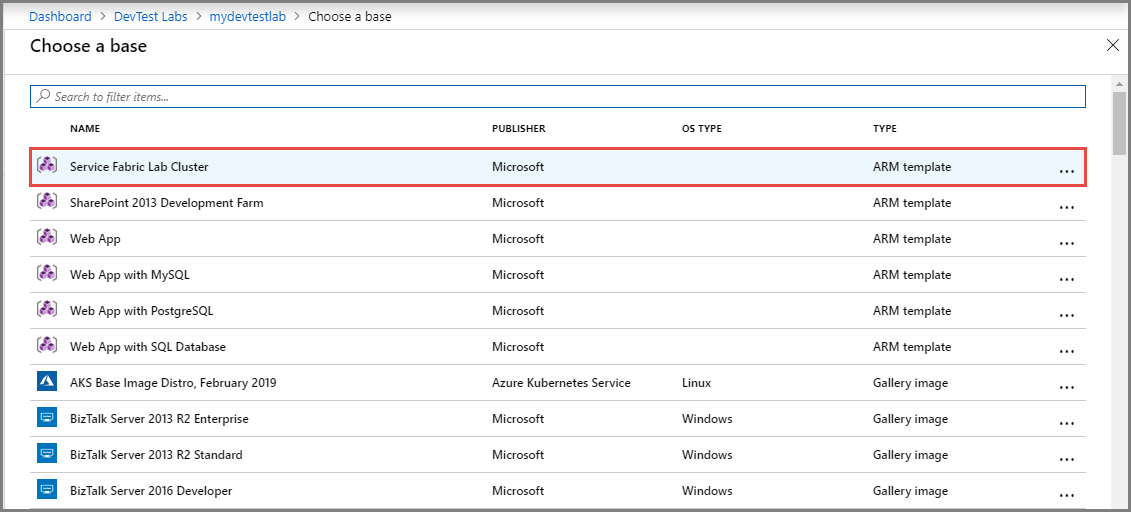Close the Choose a base blade
Screen dimensions: 1131x512
click(x=1112, y=45)
